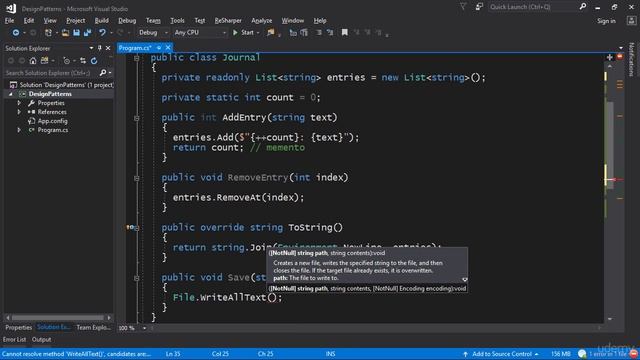Click the solution view switcher icon in Solution Explorer

(x=44, y=61)
